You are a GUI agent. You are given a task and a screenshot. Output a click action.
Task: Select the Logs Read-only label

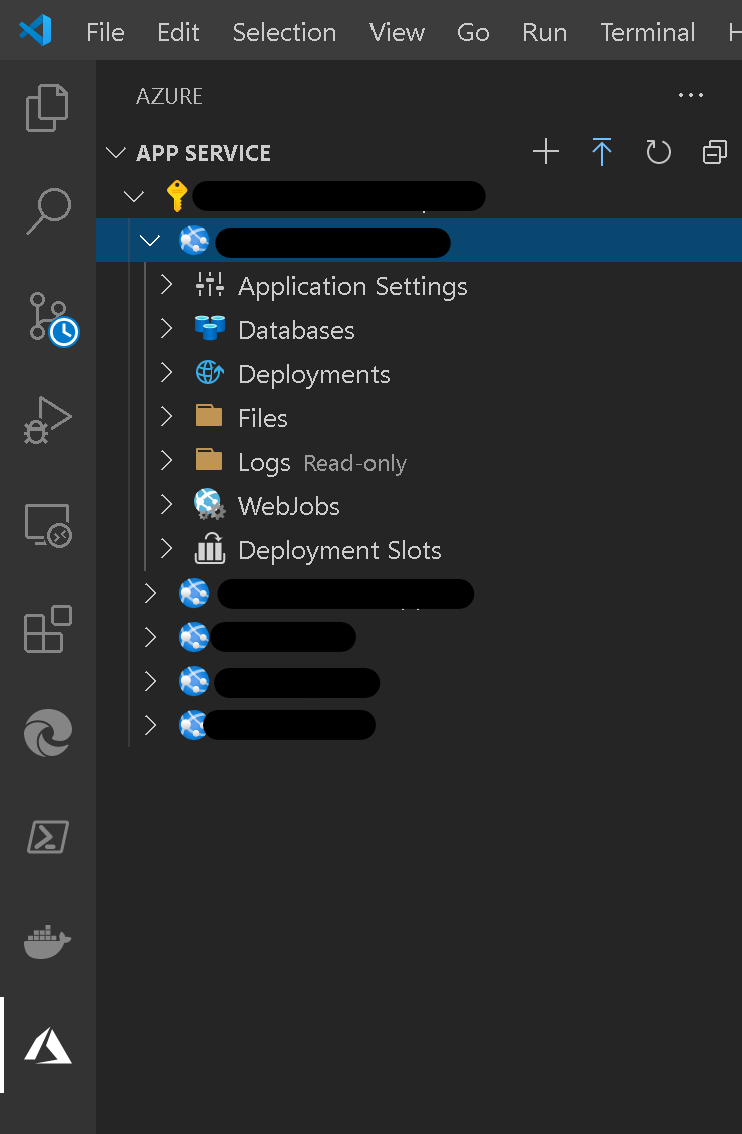(323, 462)
